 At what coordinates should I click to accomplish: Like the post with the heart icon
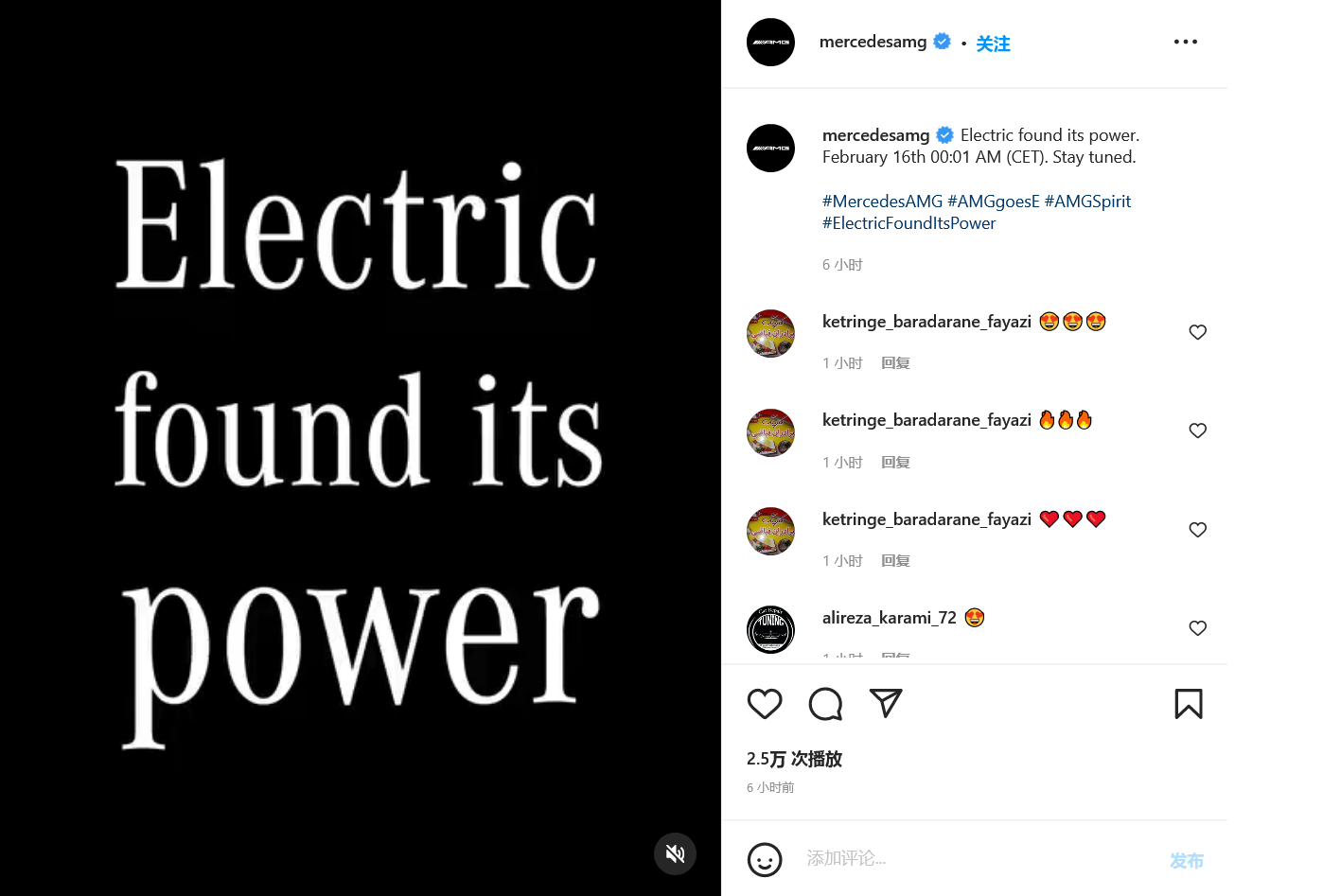(x=765, y=704)
